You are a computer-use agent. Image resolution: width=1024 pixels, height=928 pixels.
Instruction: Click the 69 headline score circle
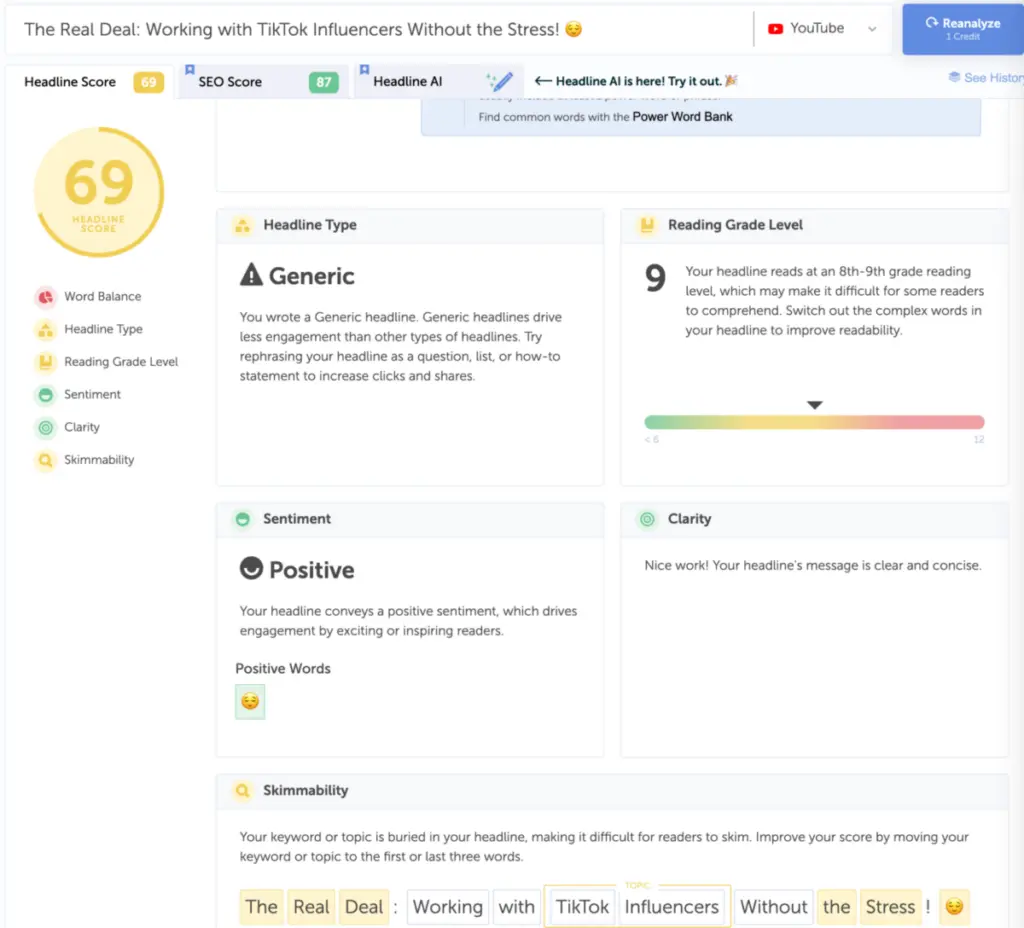99,191
